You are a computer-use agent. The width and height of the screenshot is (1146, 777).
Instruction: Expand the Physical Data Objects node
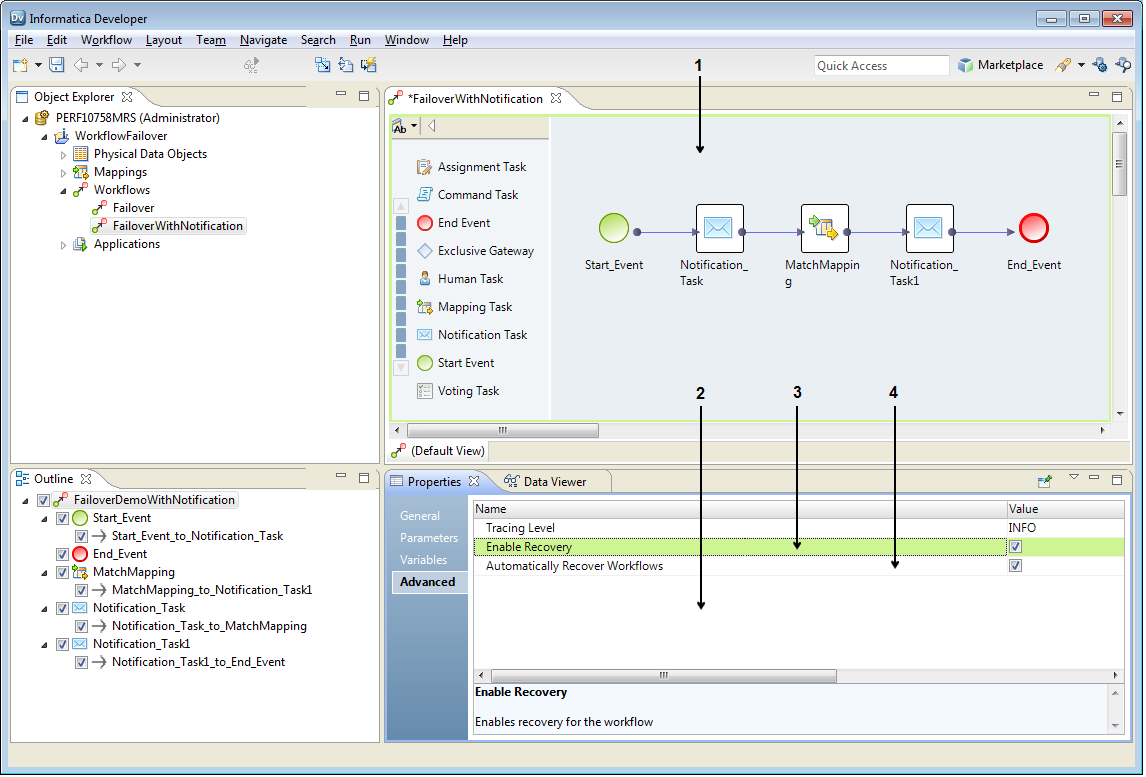tap(64, 155)
